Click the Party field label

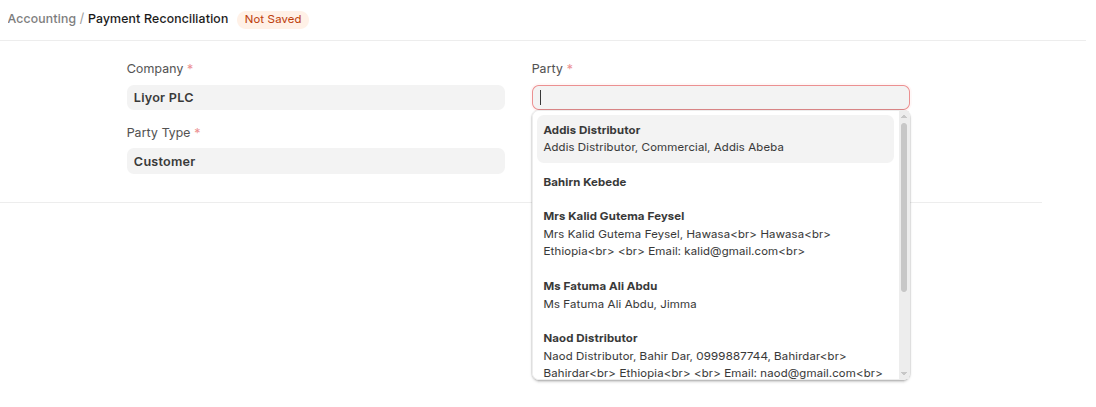547,69
